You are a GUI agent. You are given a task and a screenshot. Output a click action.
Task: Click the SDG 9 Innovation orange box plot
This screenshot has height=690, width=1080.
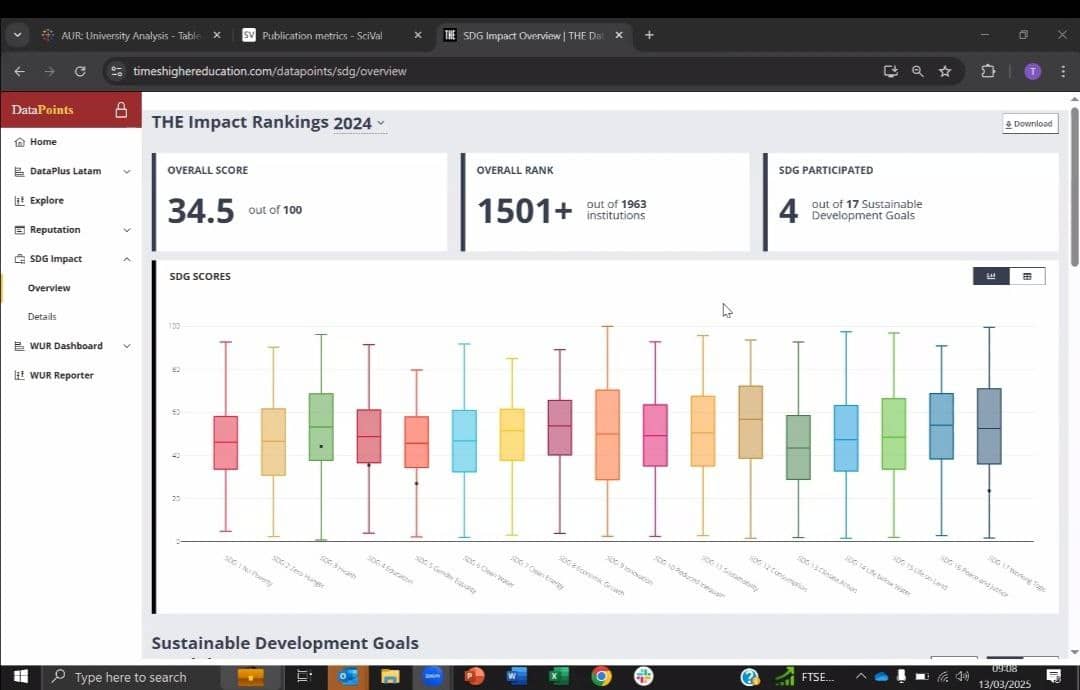click(608, 435)
